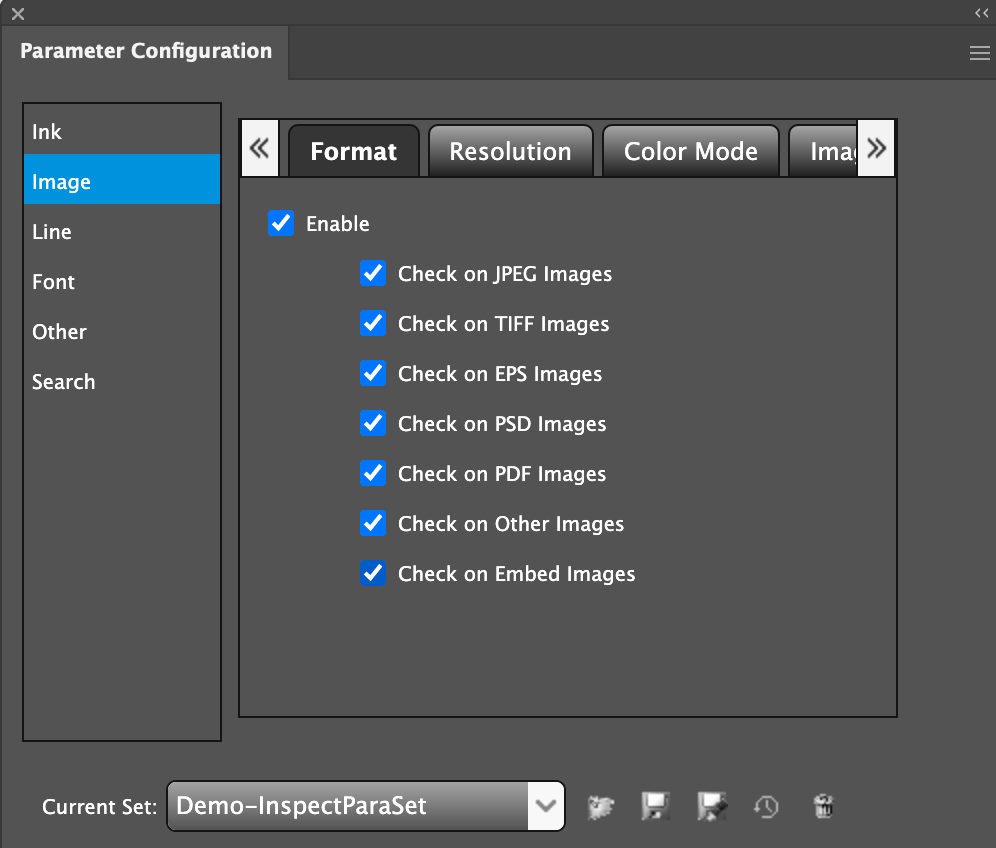Click the delete parameter set trash icon

pyautogui.click(x=823, y=806)
